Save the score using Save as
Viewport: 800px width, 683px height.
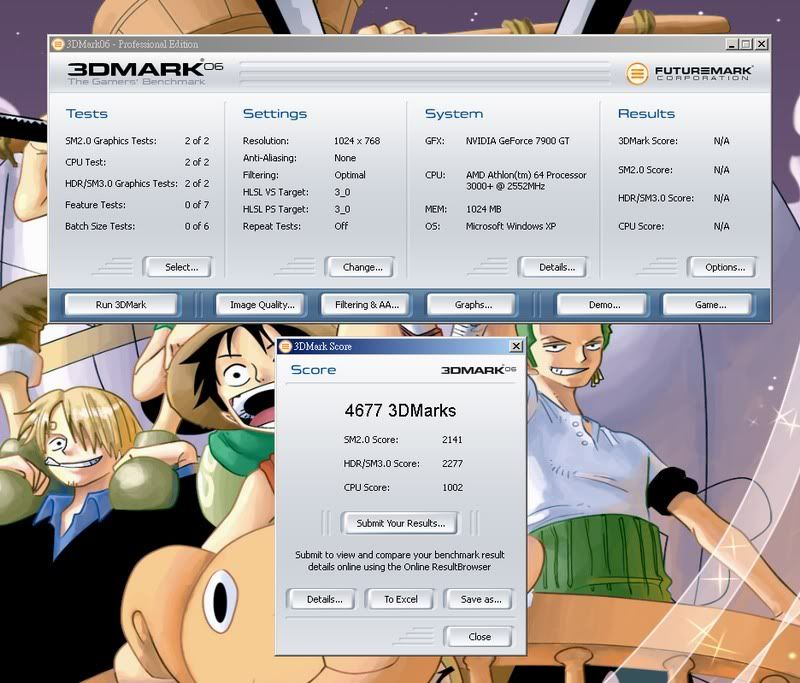(x=480, y=599)
